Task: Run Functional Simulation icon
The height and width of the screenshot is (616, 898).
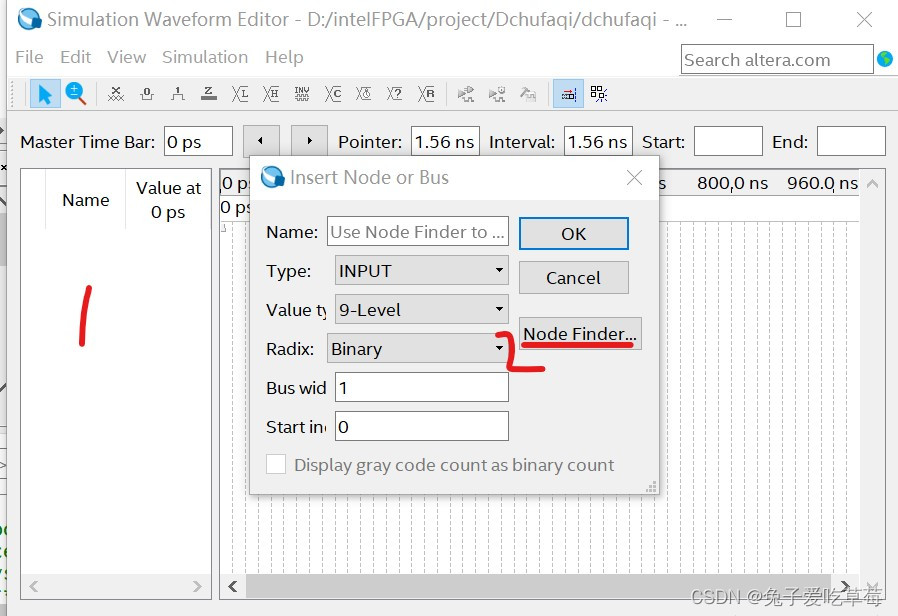Action: click(466, 94)
